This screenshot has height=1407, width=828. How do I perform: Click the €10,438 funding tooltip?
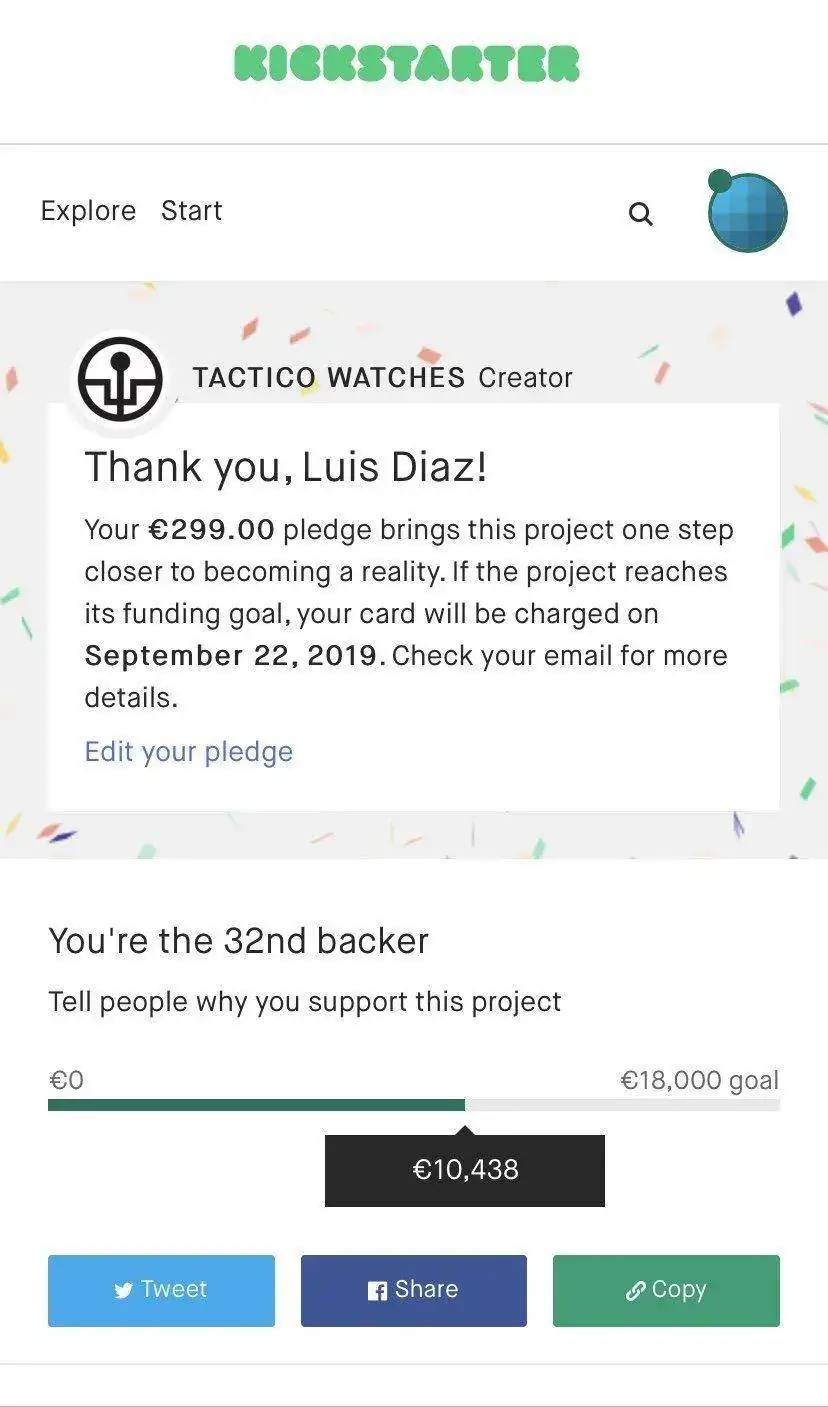coord(465,1170)
